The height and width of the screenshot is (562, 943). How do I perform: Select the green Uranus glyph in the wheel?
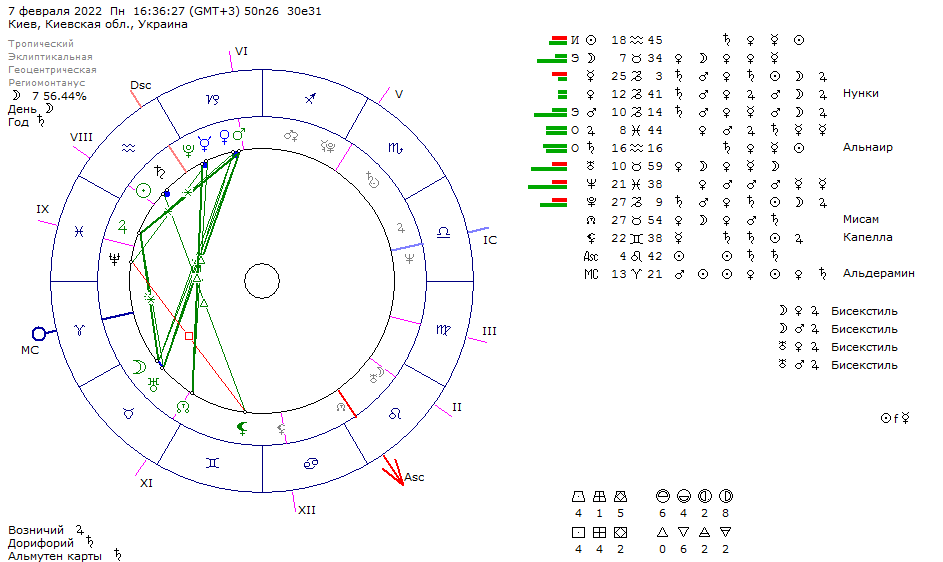click(153, 384)
